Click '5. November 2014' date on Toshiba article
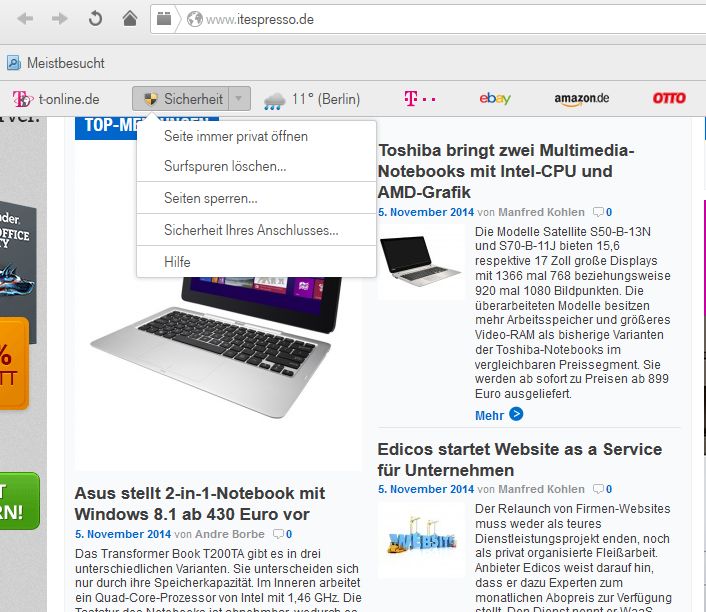 pyautogui.click(x=426, y=212)
